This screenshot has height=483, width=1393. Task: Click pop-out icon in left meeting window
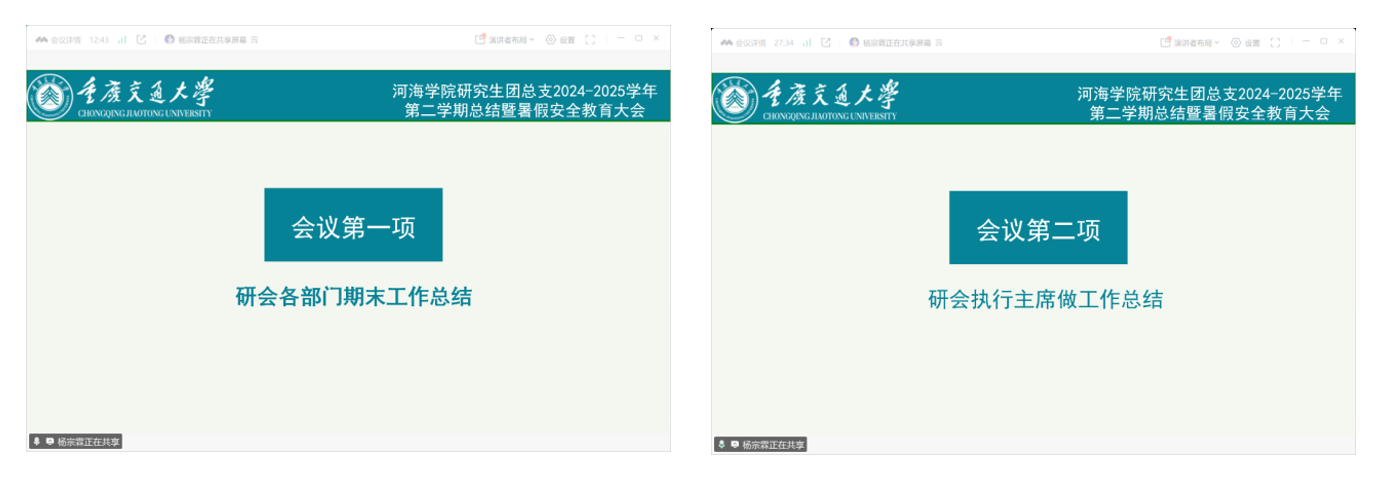[x=141, y=40]
